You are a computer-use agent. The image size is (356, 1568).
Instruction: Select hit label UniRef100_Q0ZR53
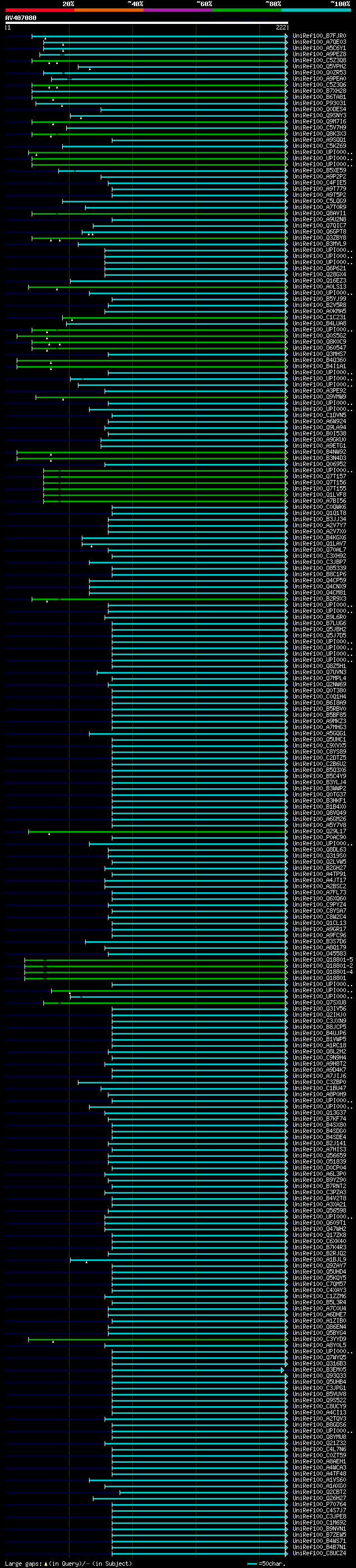coord(319,72)
